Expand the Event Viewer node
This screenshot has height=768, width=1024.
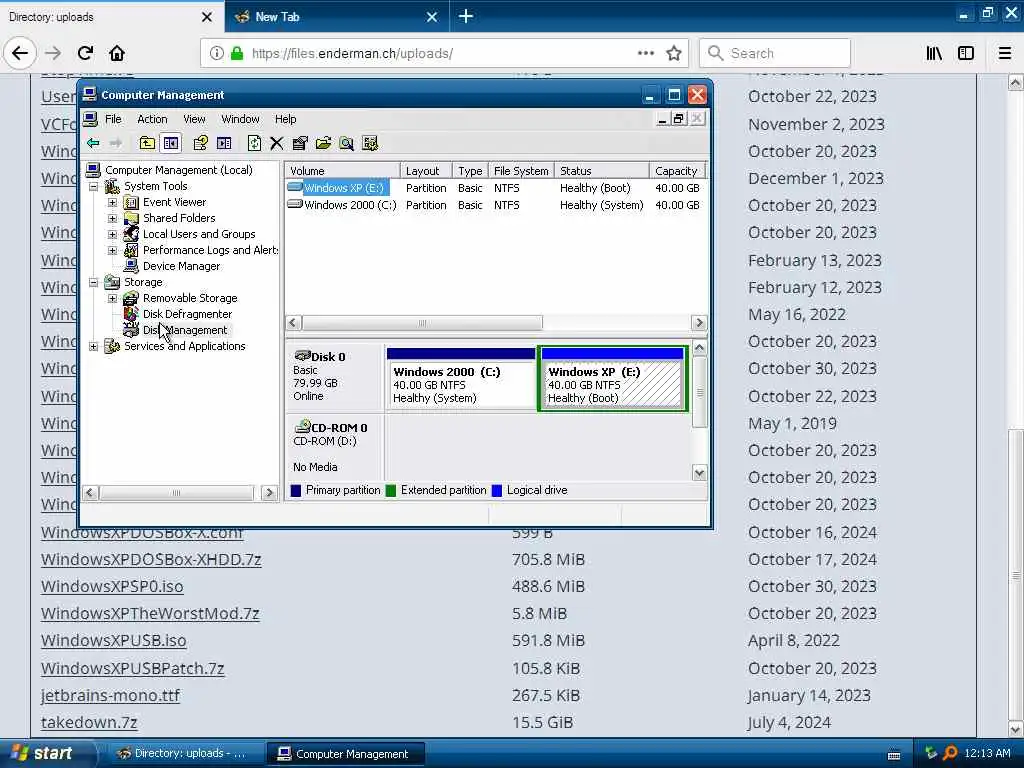pos(112,202)
